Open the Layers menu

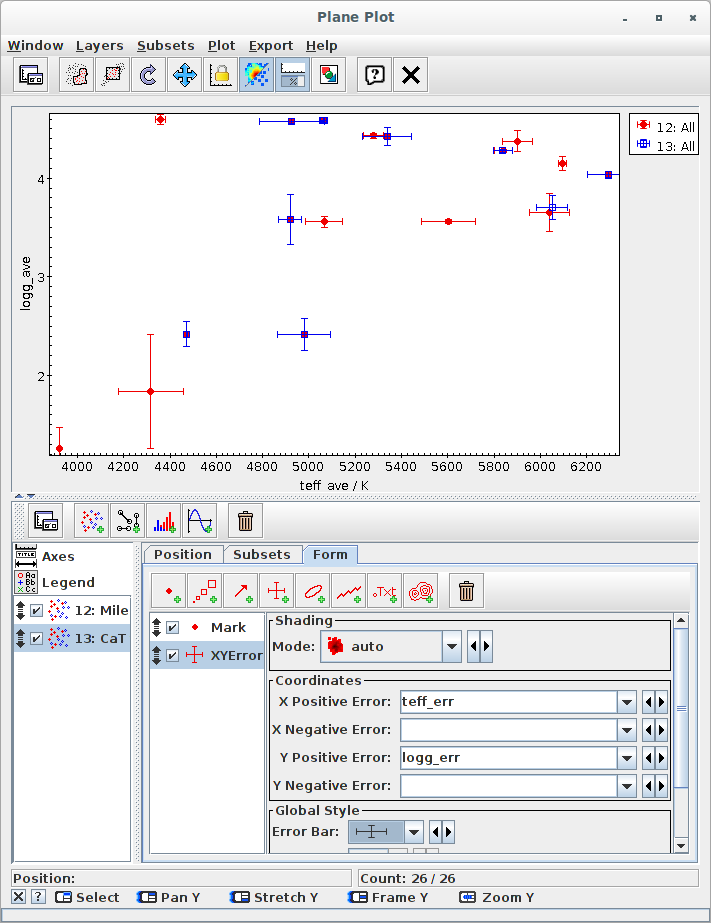99,45
